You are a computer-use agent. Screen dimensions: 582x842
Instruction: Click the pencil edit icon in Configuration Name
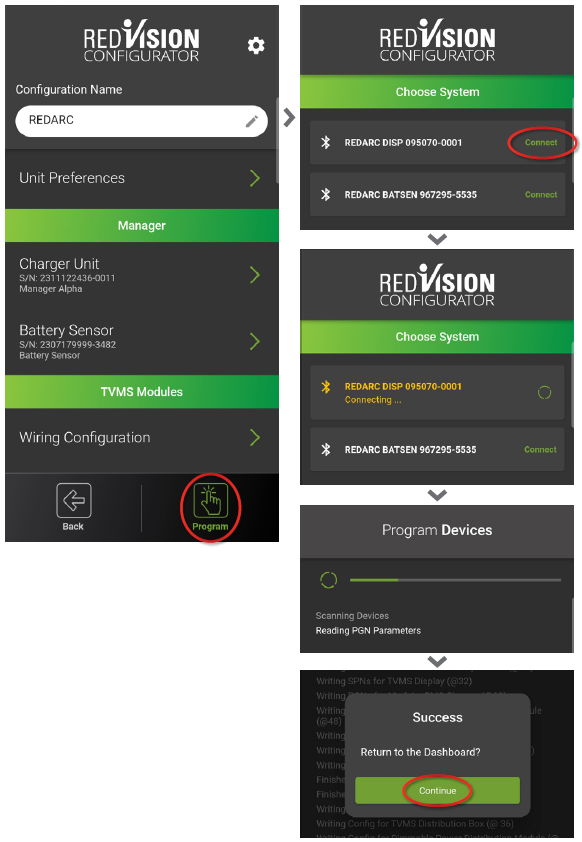(251, 122)
